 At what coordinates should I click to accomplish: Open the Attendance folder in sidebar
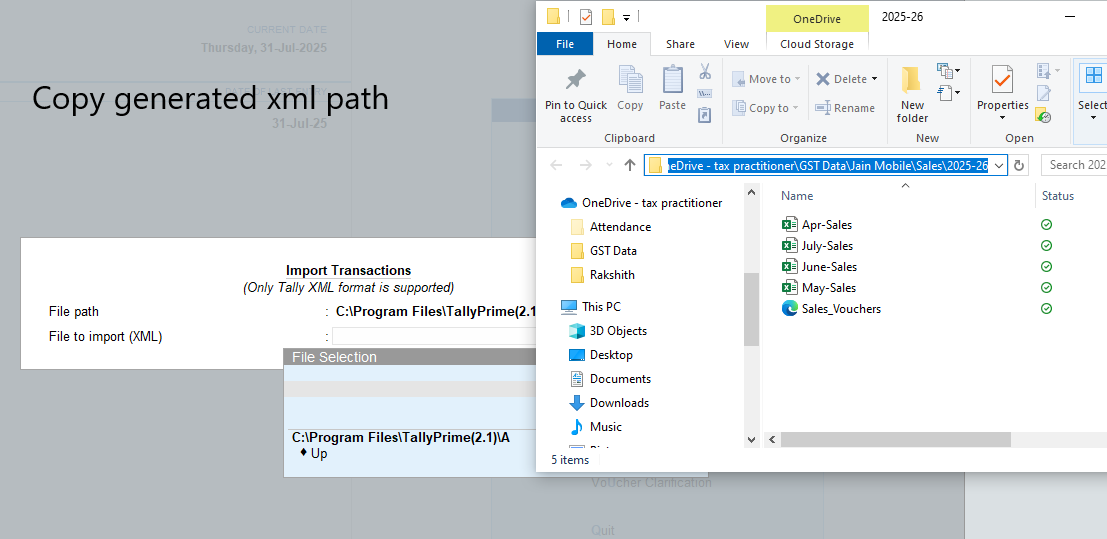[611, 227]
